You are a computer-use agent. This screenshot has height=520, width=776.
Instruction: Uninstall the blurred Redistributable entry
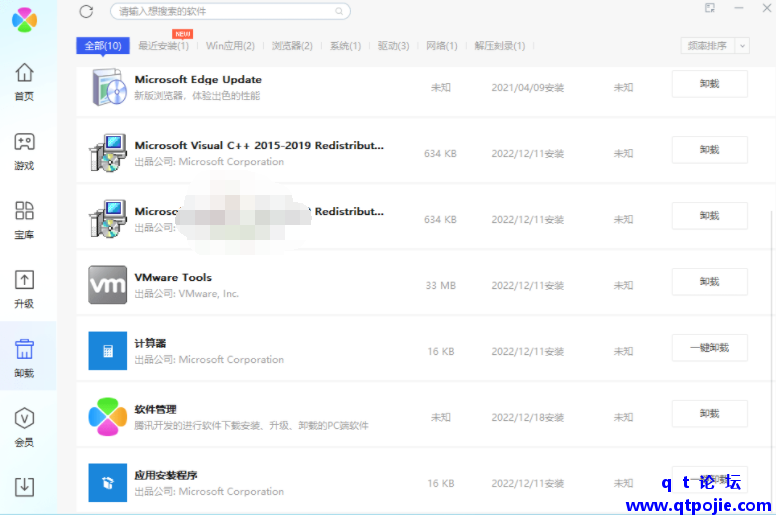tap(709, 216)
